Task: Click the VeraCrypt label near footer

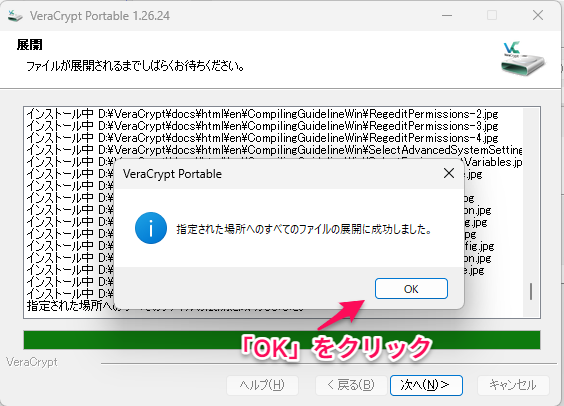Action: point(32,362)
